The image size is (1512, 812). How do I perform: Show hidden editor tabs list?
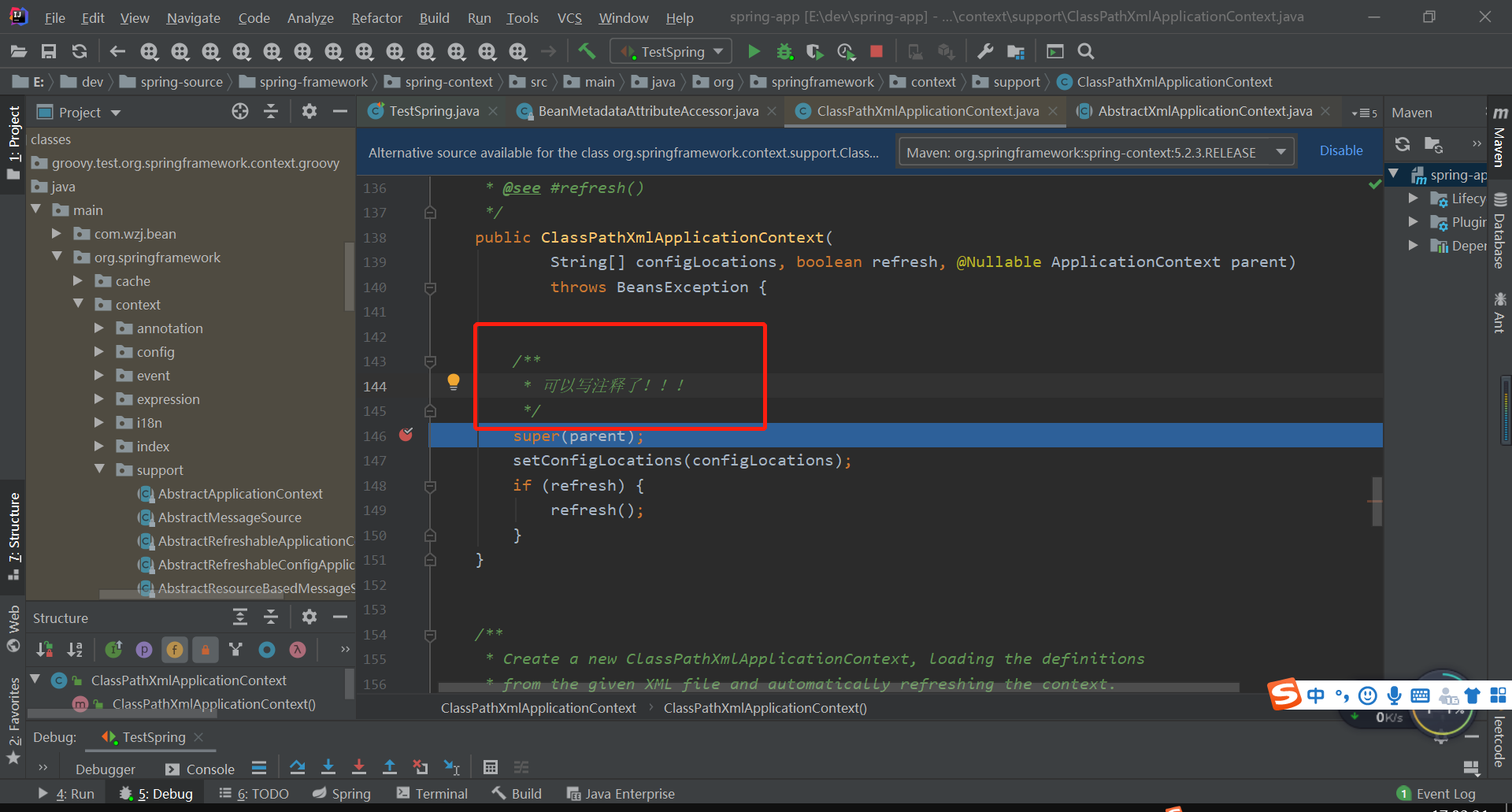(x=1364, y=113)
